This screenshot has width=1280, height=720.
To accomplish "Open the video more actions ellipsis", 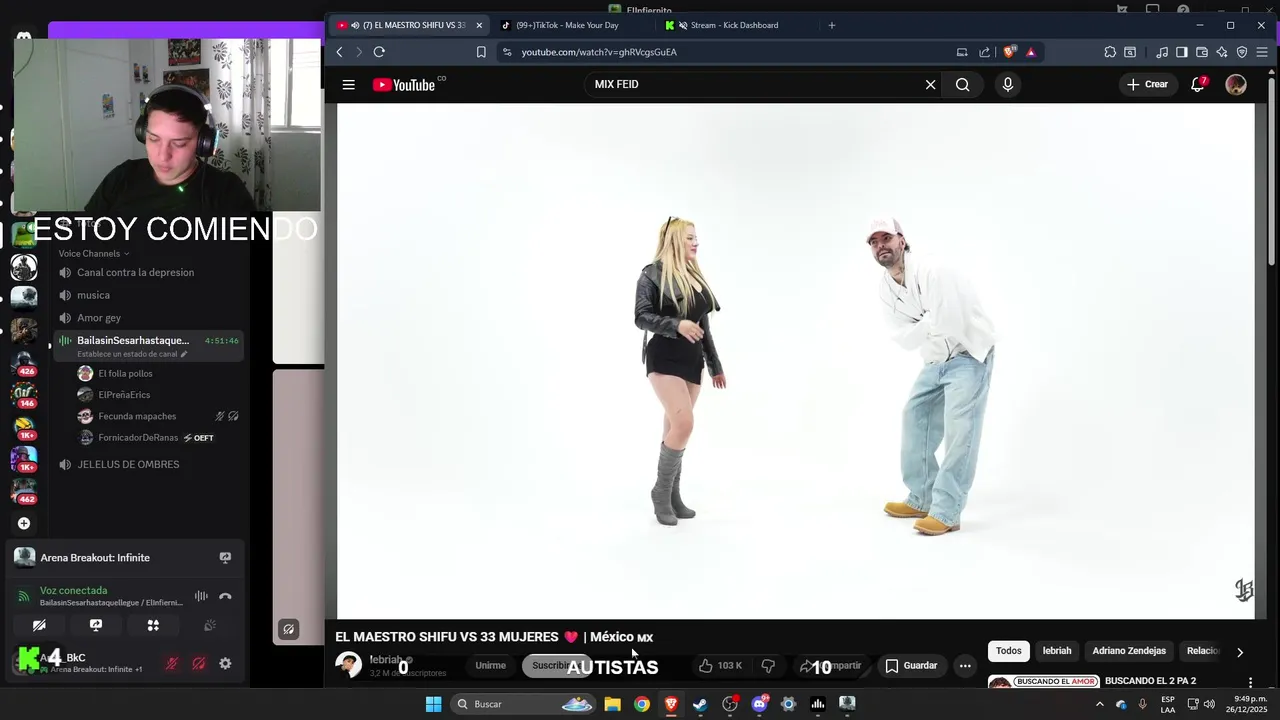I will click(x=965, y=666).
